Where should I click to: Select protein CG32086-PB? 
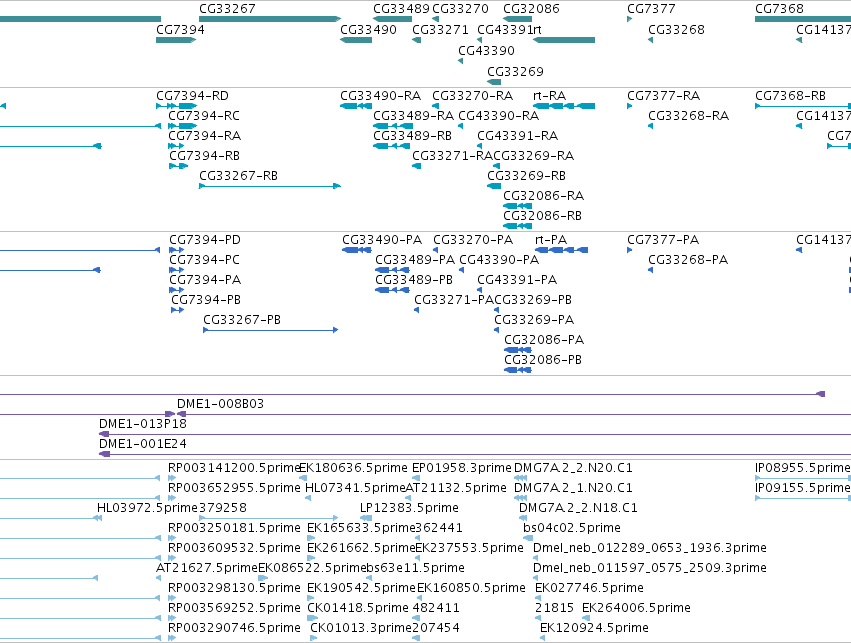[543, 361]
